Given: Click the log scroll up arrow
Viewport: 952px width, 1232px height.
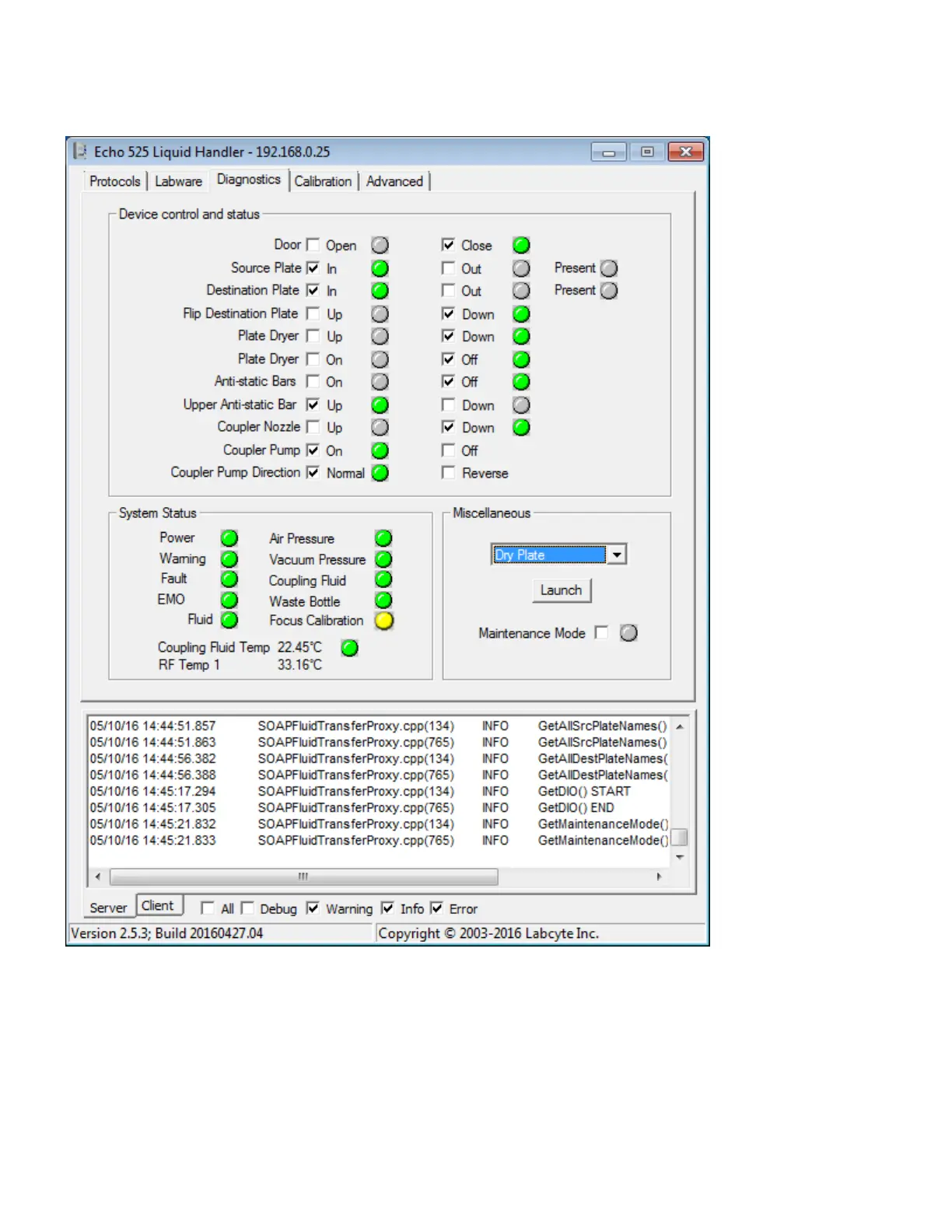Looking at the screenshot, I should pyautogui.click(x=680, y=726).
